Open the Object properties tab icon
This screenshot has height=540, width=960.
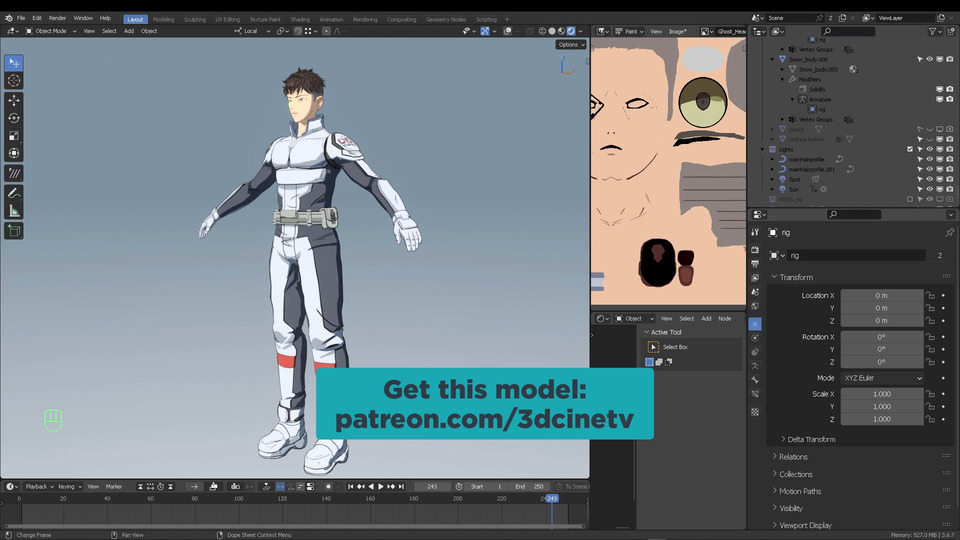pos(755,324)
